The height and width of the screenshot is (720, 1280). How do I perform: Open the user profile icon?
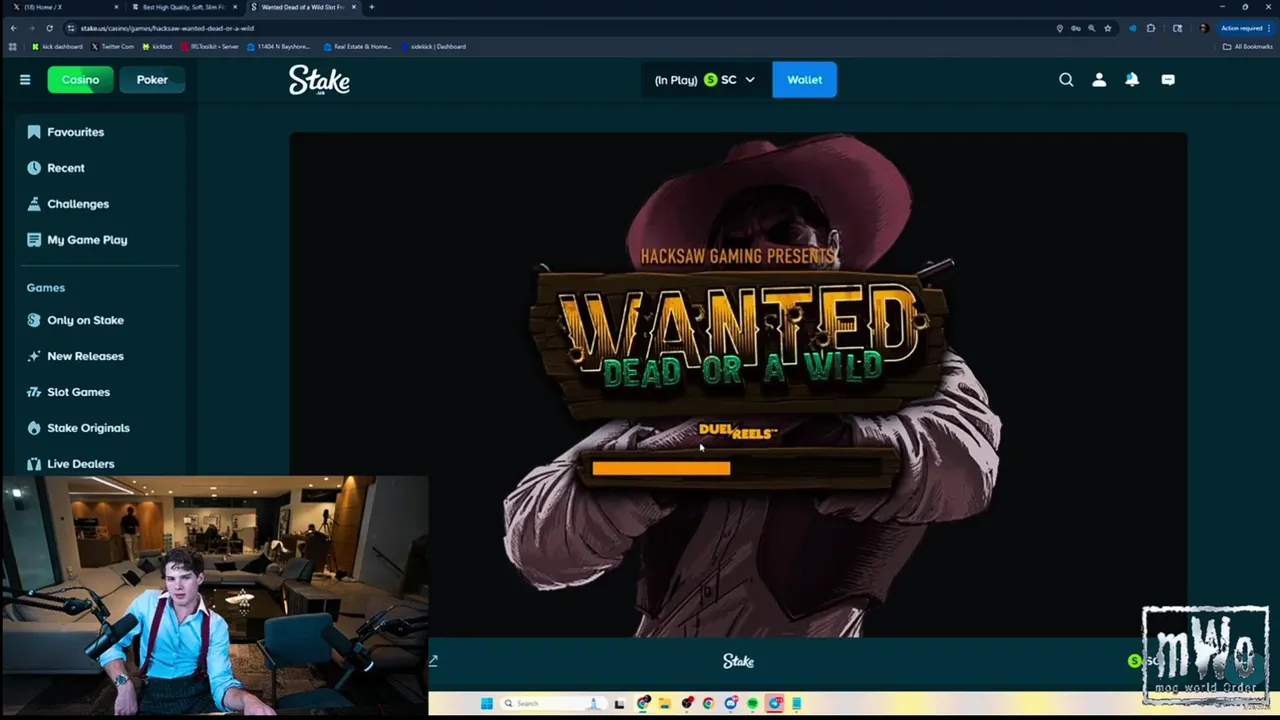tap(1099, 80)
